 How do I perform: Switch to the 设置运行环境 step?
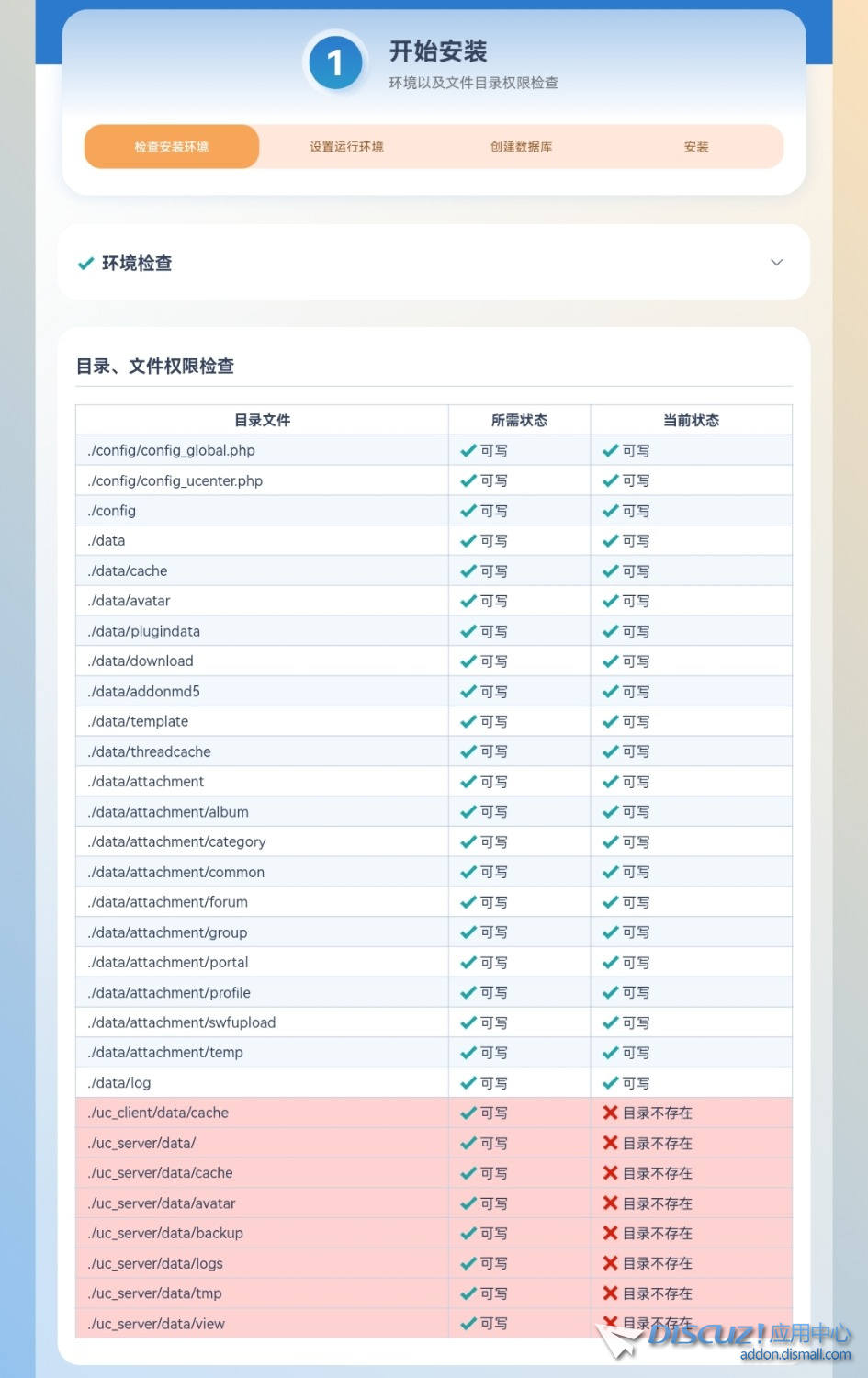346,147
